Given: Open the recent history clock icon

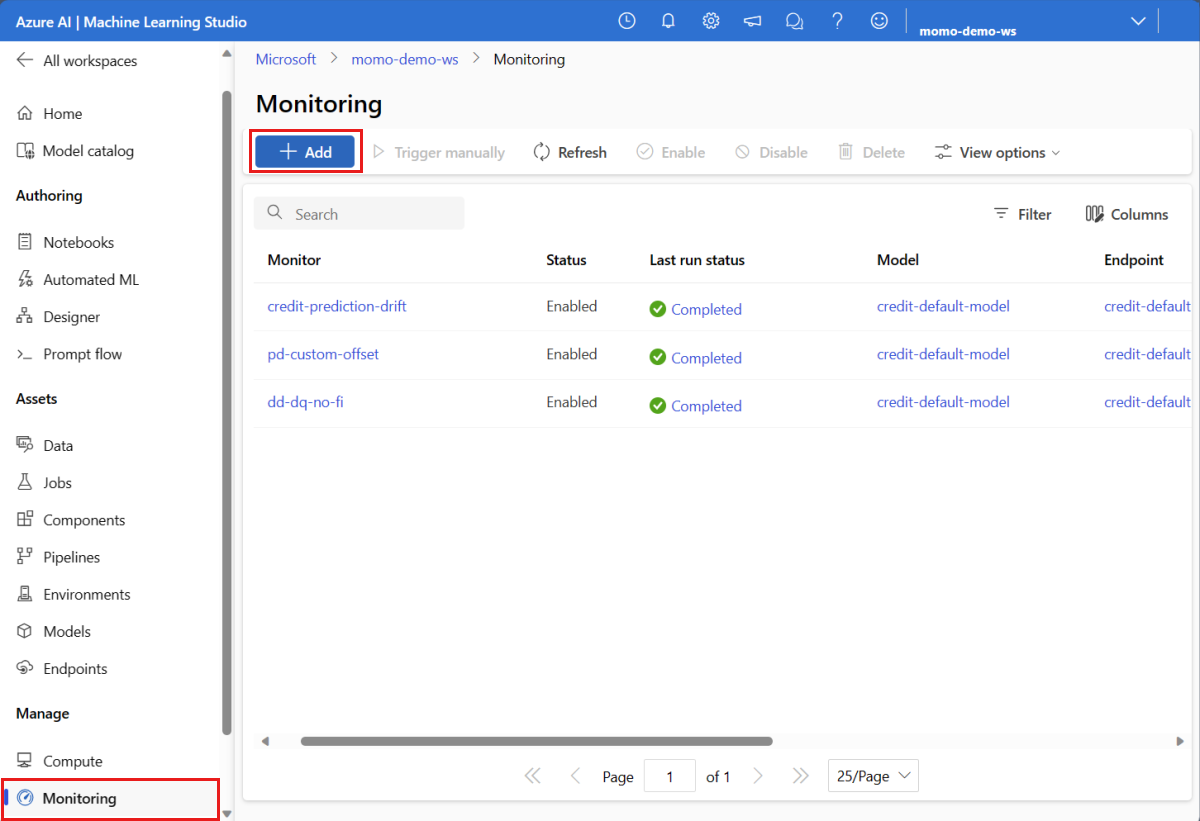Looking at the screenshot, I should [x=627, y=21].
